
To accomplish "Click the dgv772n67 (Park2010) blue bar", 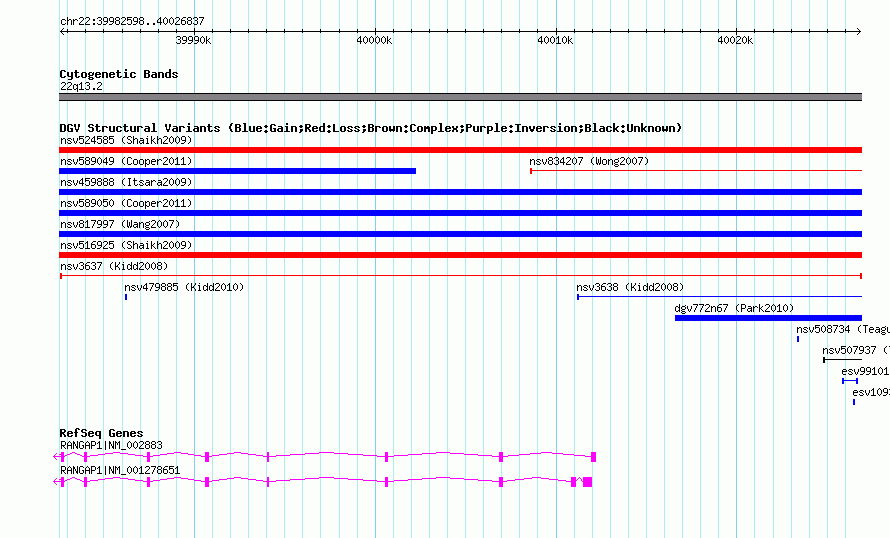I will [768, 318].
